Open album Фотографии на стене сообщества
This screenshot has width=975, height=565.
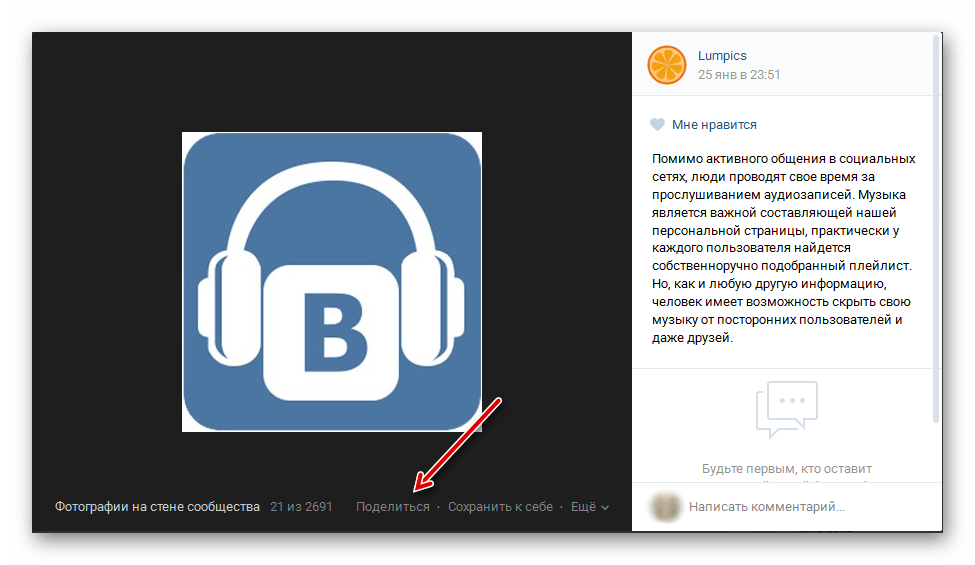click(157, 507)
